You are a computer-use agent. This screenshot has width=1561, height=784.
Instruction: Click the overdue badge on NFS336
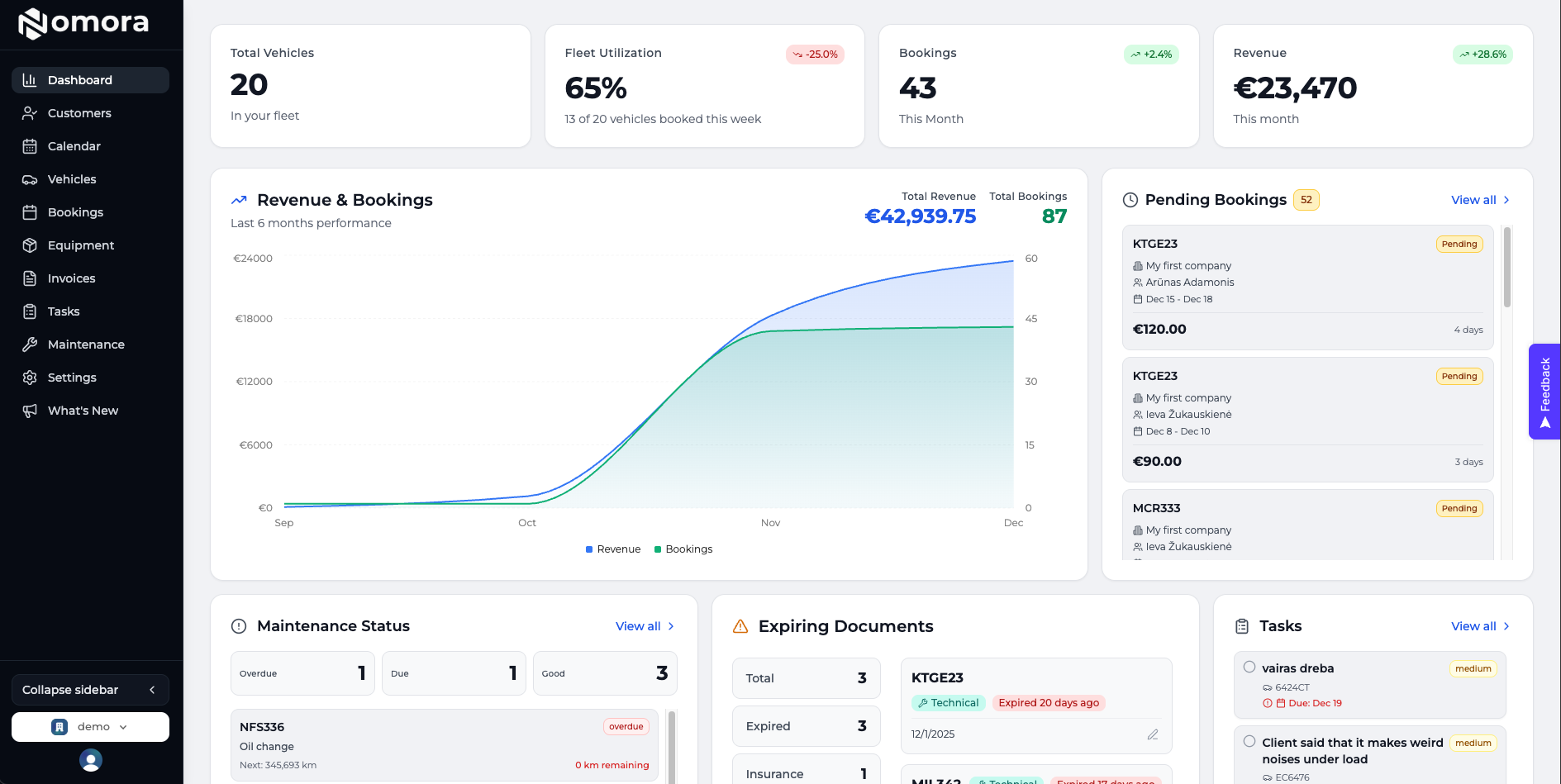coord(626,727)
